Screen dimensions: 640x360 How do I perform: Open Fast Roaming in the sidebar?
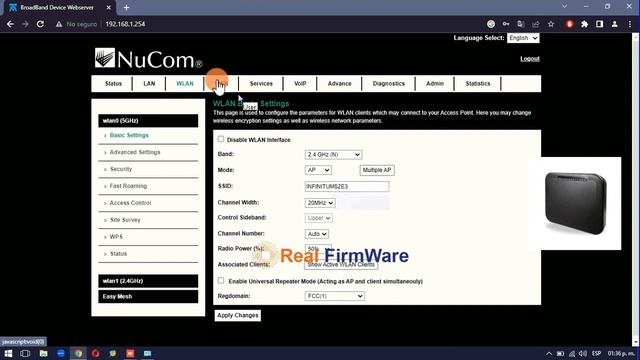(128, 186)
